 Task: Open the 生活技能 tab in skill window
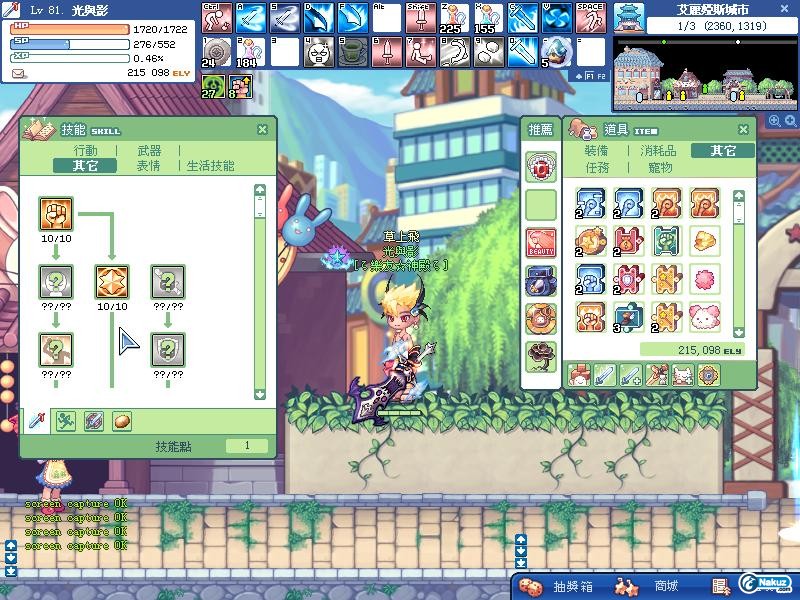pyautogui.click(x=210, y=166)
